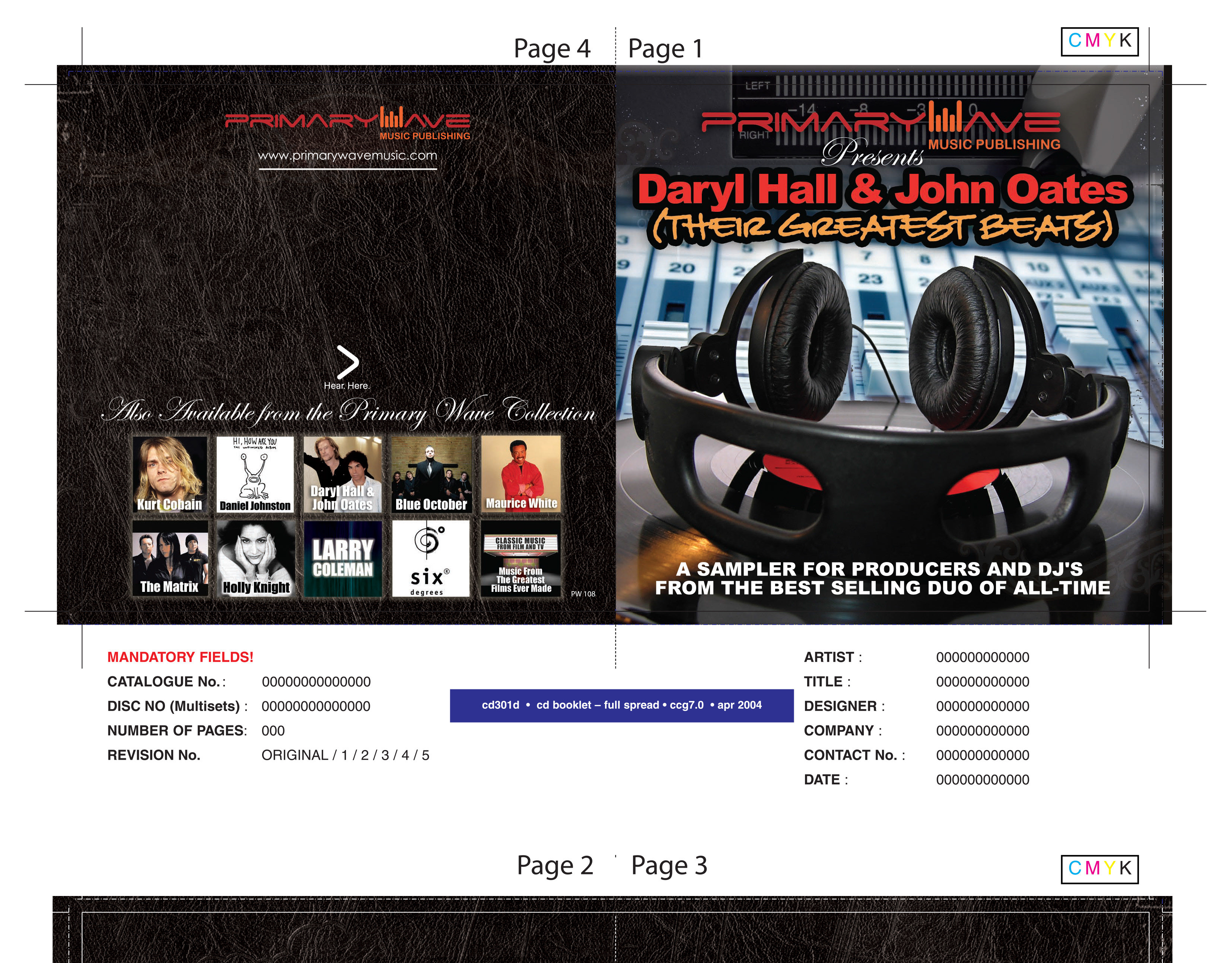Viewport: 1232px width, 963px height.
Task: Click the Page 1 label
Action: tap(666, 48)
